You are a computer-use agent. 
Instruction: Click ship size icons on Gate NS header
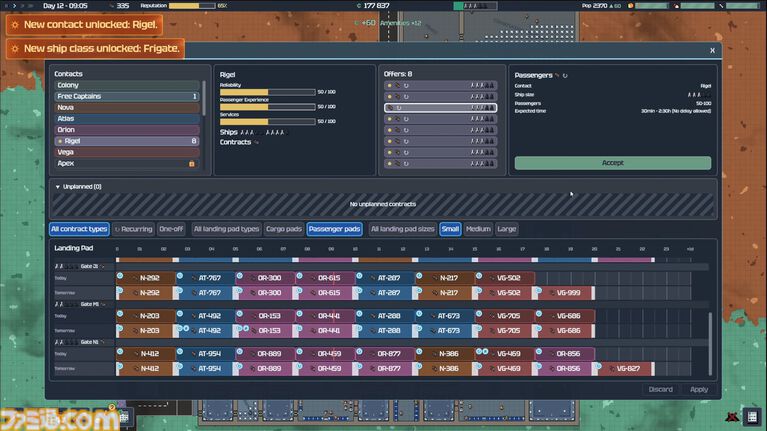click(x=66, y=342)
